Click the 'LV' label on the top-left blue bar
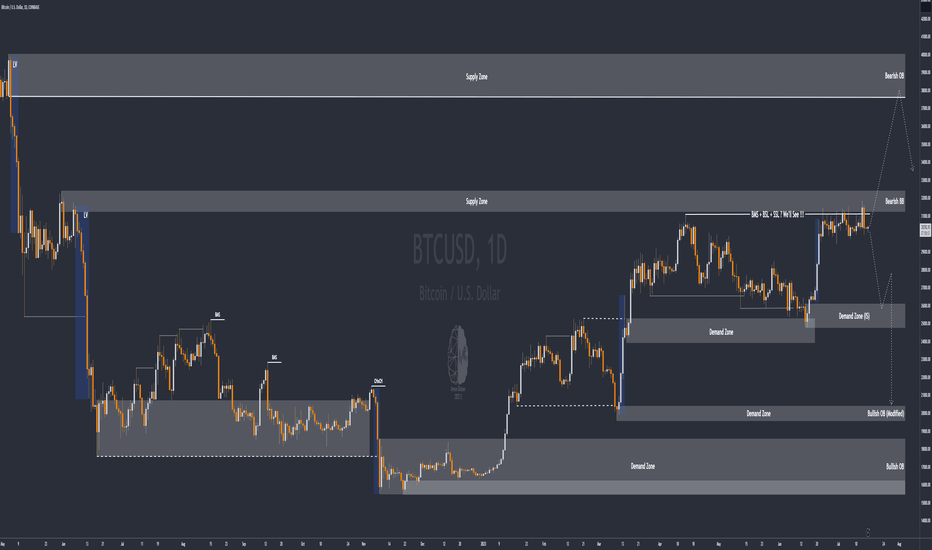Viewport: 932px width, 550px height. pyautogui.click(x=15, y=64)
